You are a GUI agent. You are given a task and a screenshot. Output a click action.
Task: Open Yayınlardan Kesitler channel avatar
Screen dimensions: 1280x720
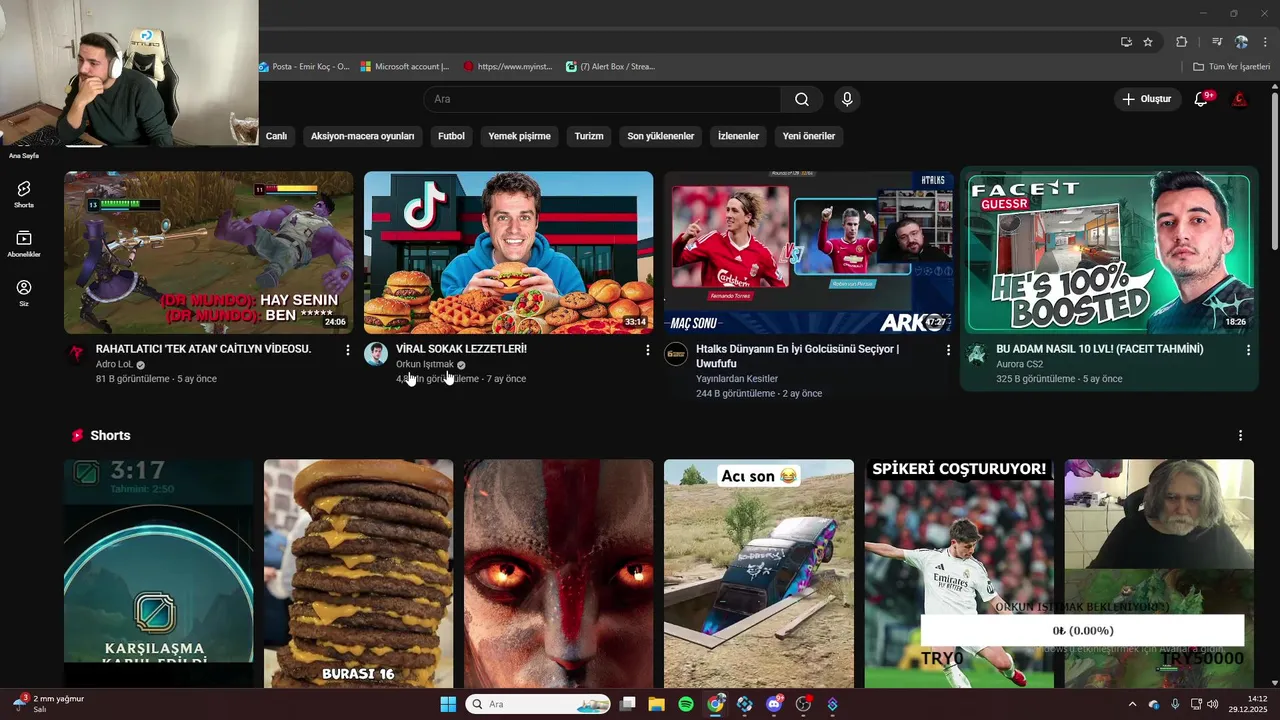(x=676, y=354)
